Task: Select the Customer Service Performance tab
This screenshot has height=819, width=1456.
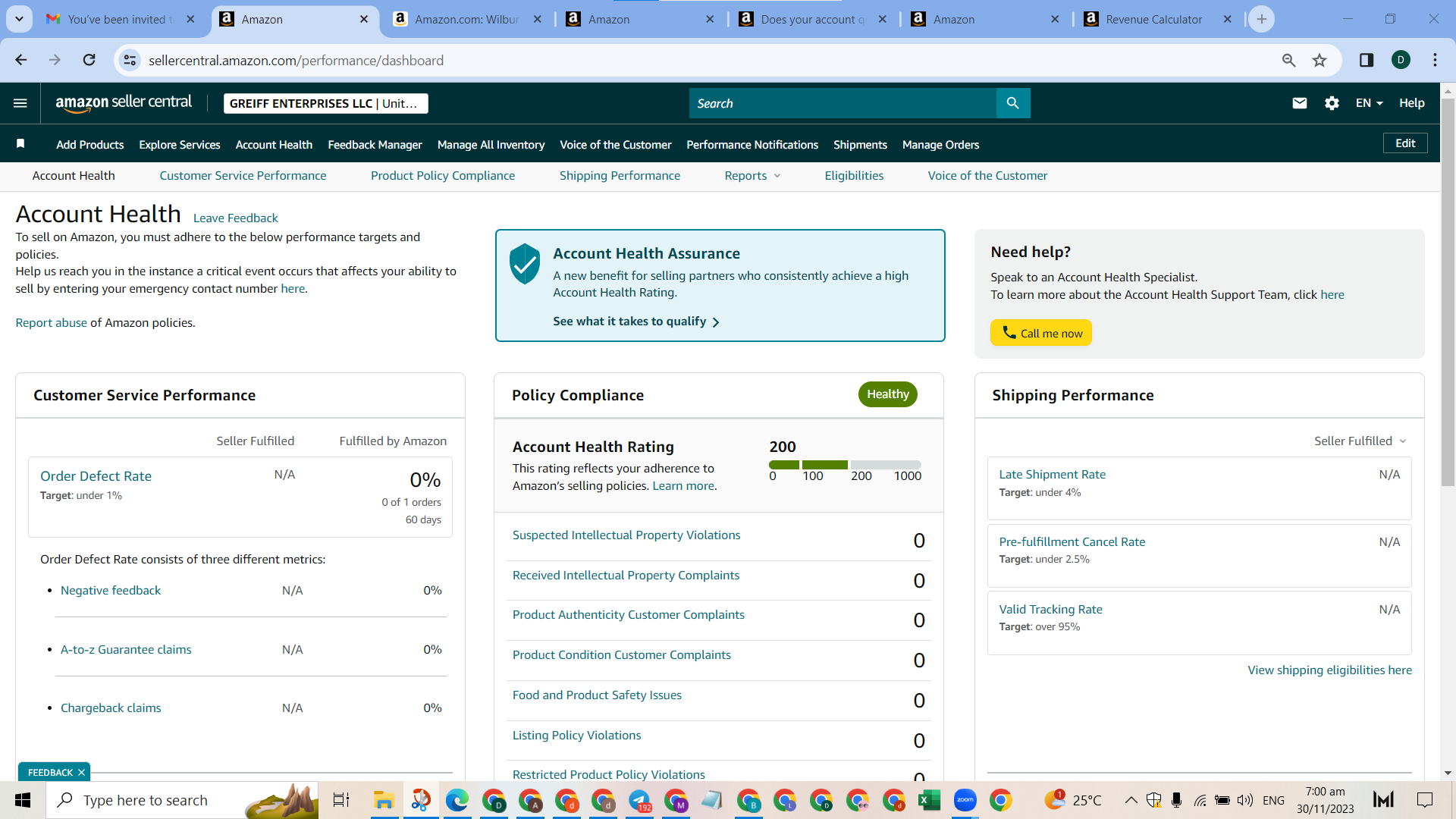Action: point(243,176)
